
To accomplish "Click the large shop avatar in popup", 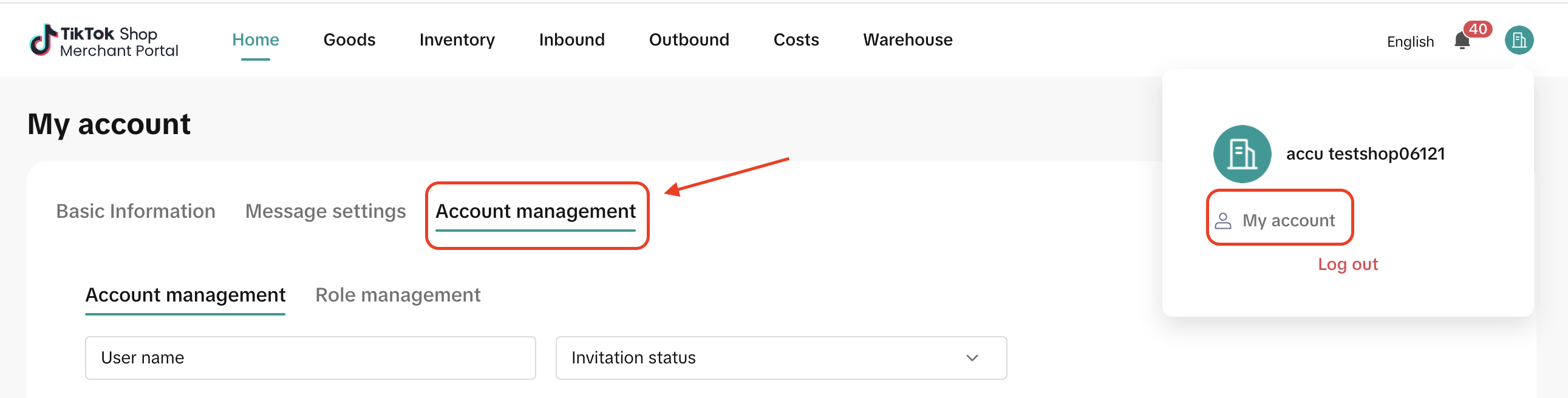I will (1242, 154).
